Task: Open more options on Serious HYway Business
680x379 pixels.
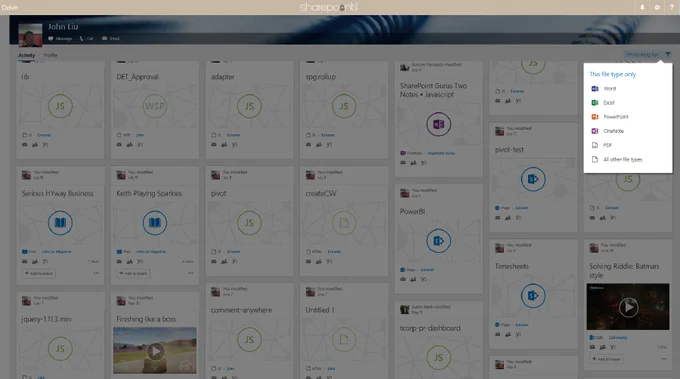Action: click(96, 273)
